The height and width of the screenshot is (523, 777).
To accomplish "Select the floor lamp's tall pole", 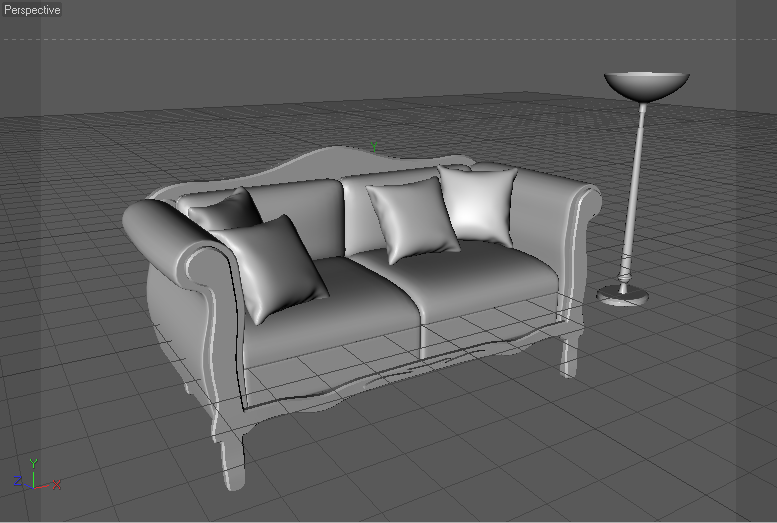I will pos(633,193).
